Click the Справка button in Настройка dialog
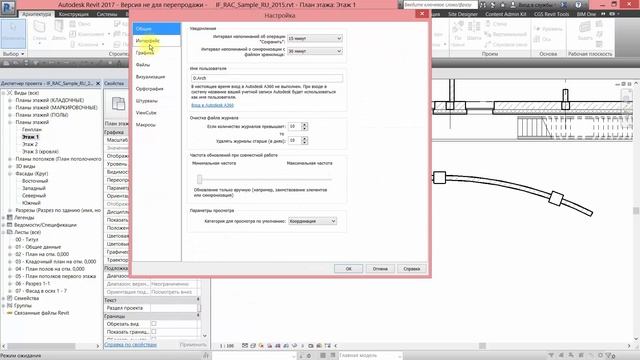This screenshot has width=640, height=360. tap(412, 269)
